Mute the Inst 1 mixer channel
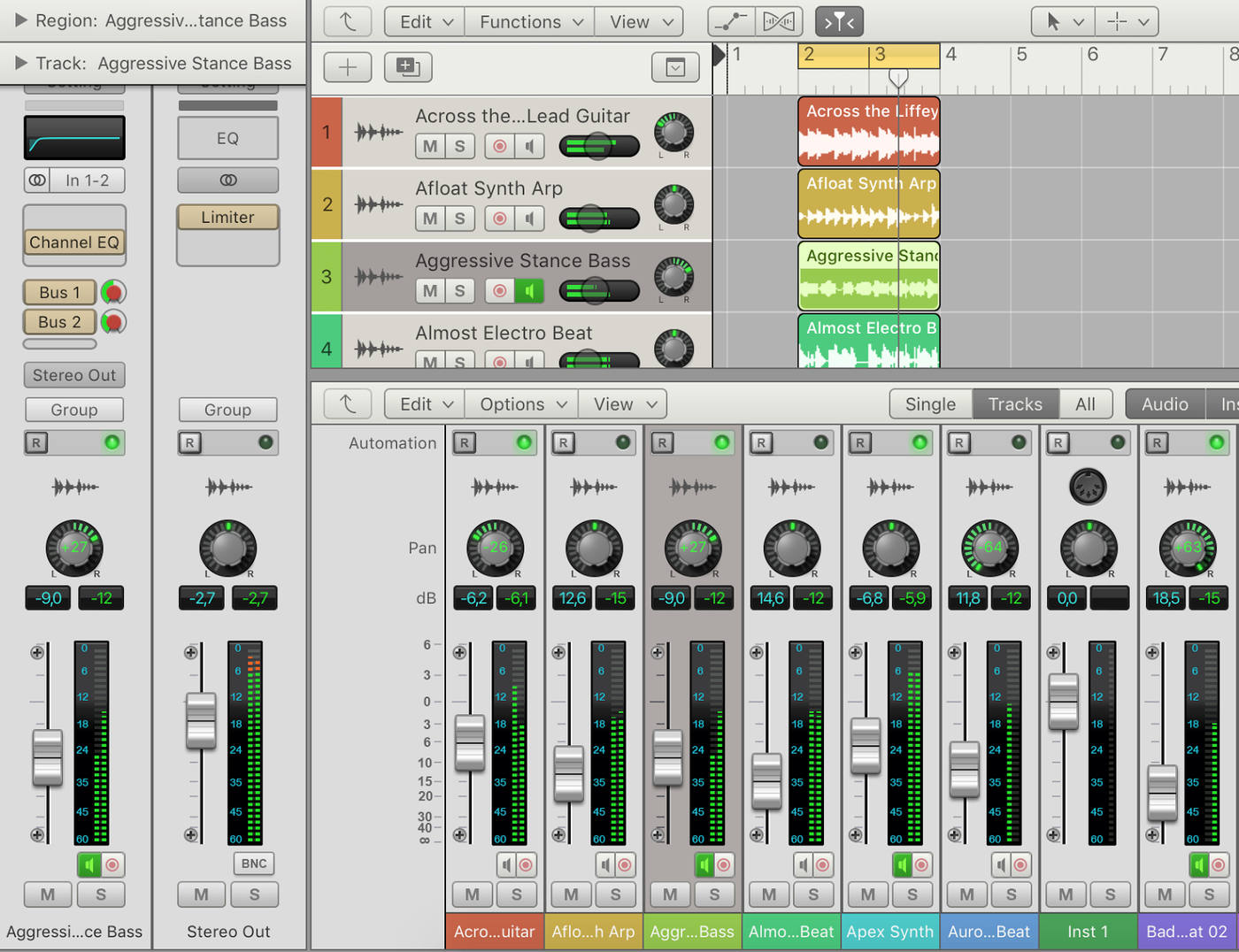 tap(1066, 894)
